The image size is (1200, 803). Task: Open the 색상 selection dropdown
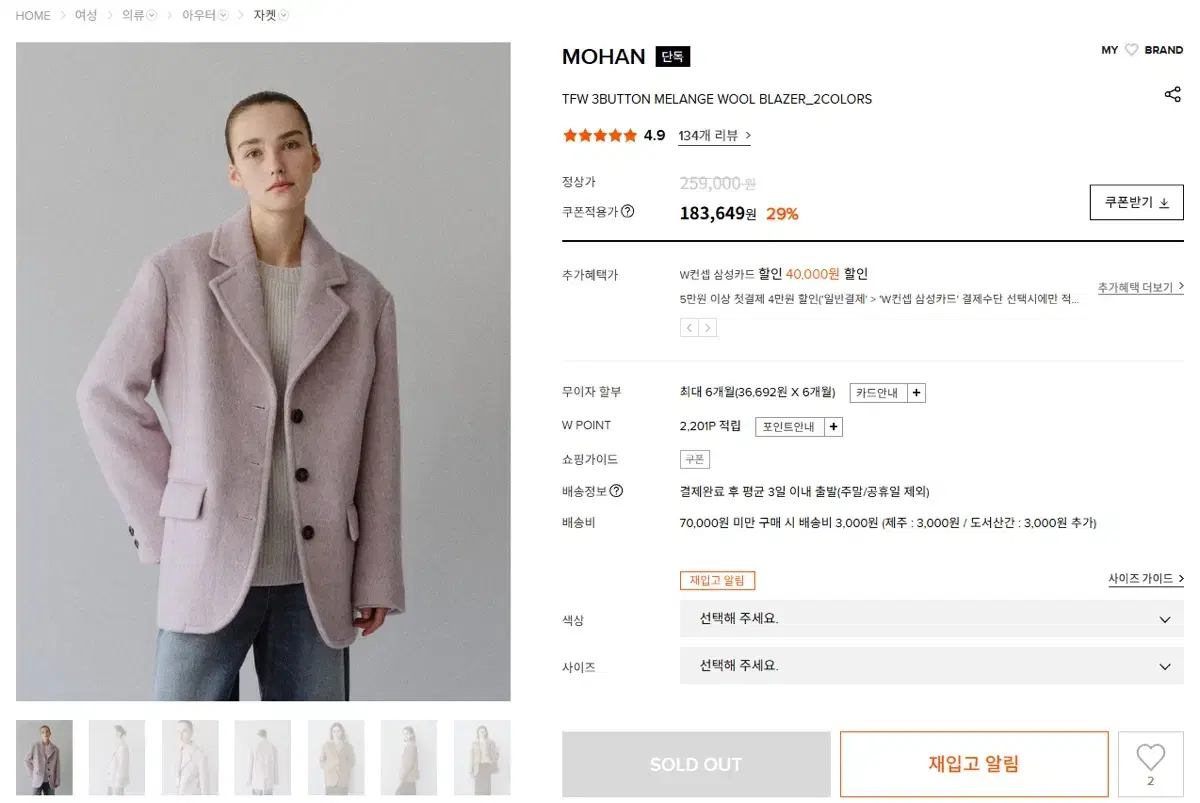click(932, 619)
